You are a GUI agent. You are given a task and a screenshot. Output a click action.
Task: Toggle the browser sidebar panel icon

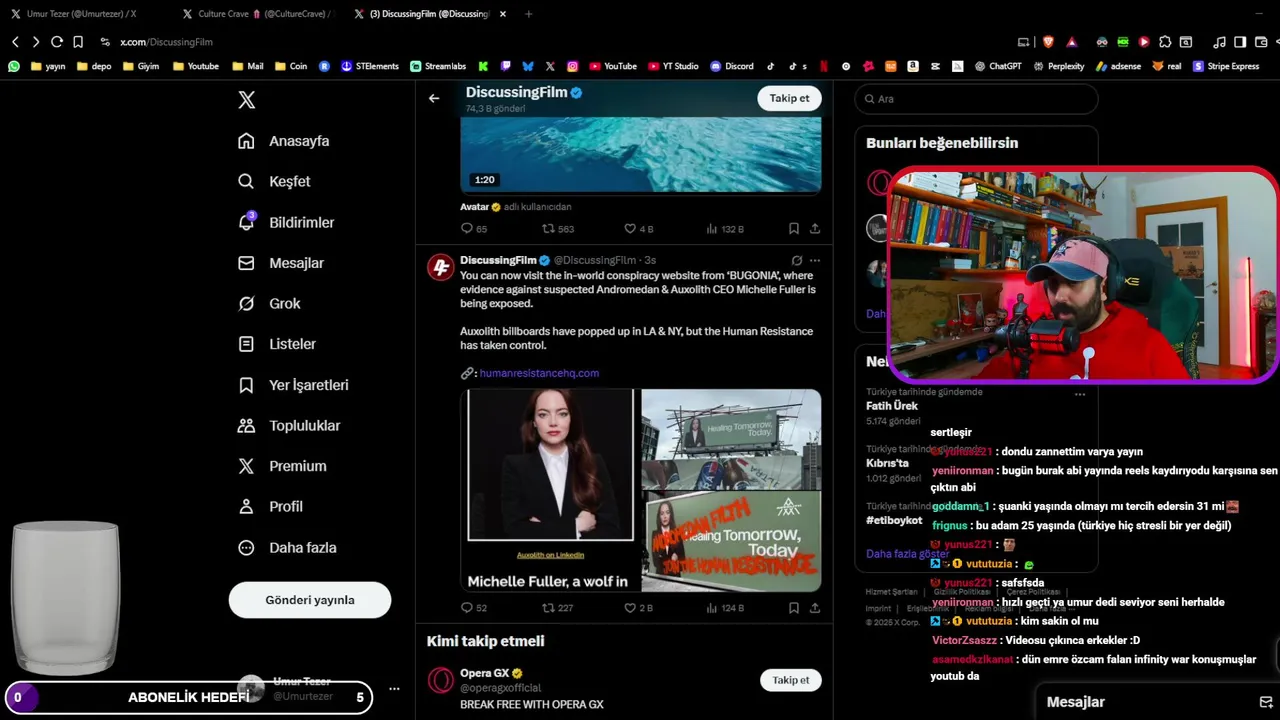(x=1240, y=42)
